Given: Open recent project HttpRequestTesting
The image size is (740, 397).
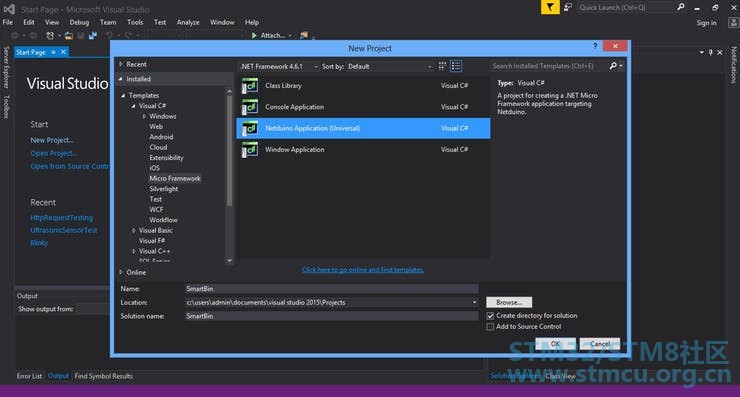Looking at the screenshot, I should point(61,218).
